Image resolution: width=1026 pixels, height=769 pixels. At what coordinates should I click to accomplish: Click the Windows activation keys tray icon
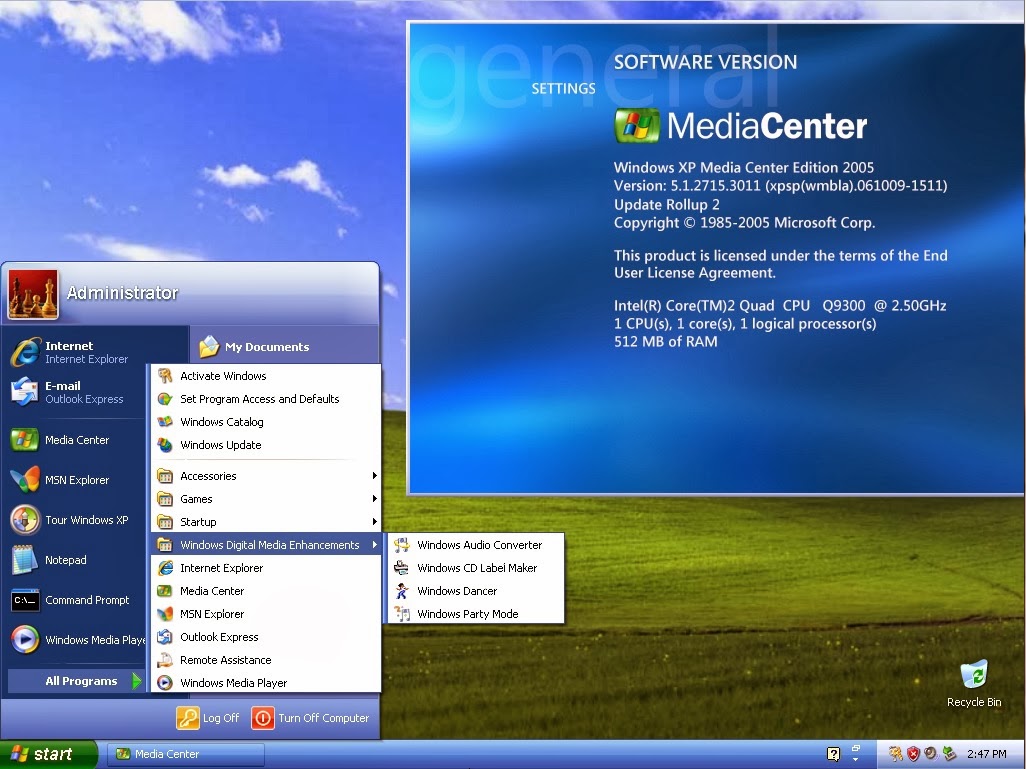(x=895, y=754)
